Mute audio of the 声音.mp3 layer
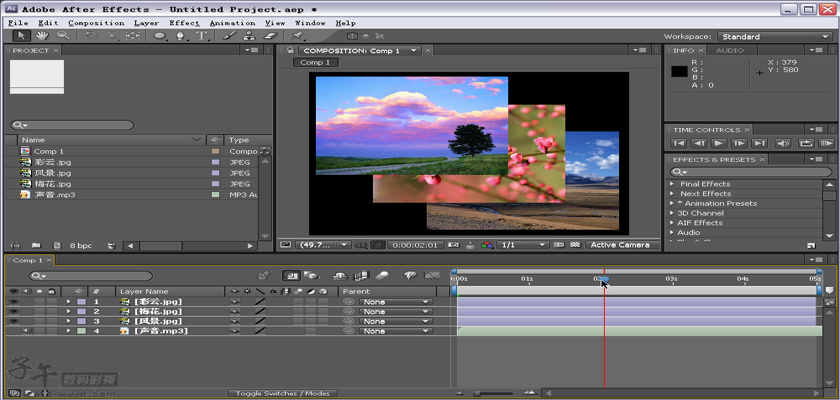Image resolution: width=840 pixels, height=400 pixels. click(x=27, y=331)
